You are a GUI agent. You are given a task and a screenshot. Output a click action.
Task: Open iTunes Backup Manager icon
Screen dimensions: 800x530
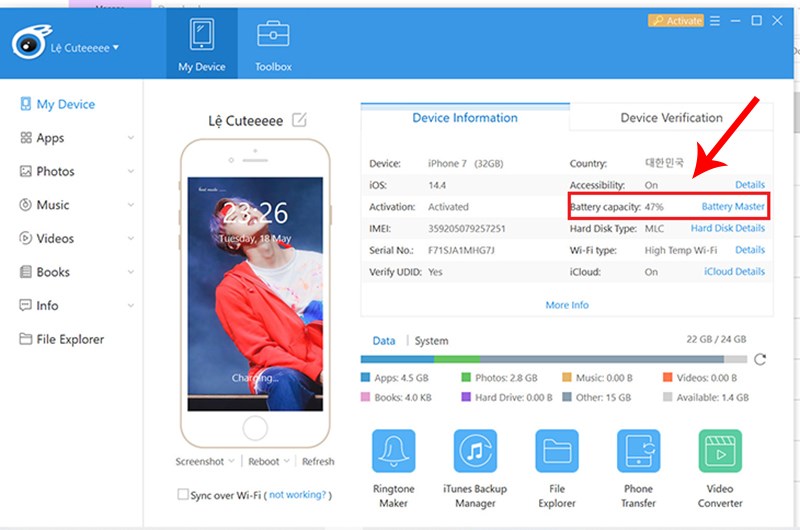pyautogui.click(x=475, y=451)
